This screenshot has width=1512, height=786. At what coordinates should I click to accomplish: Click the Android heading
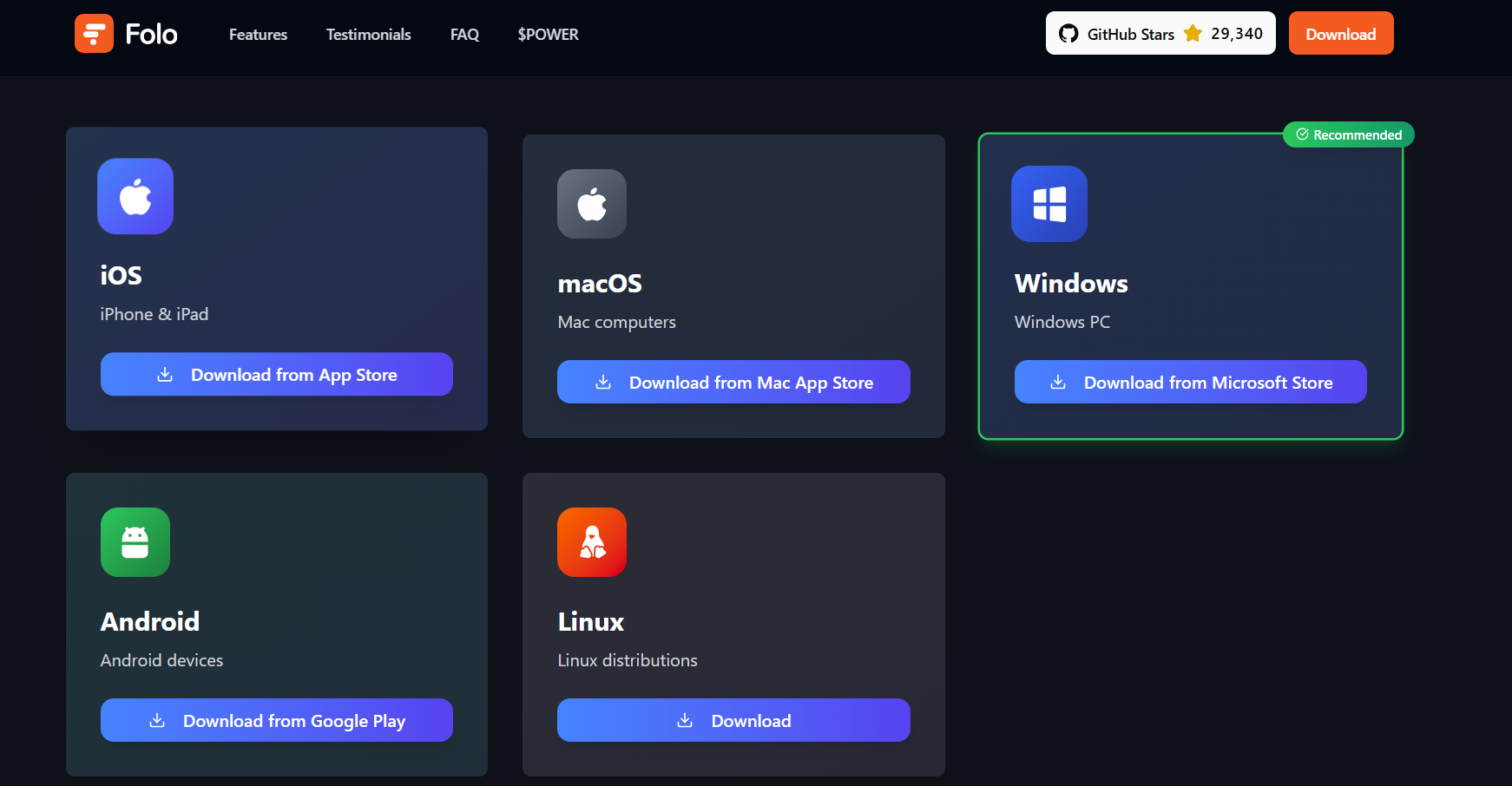click(150, 621)
